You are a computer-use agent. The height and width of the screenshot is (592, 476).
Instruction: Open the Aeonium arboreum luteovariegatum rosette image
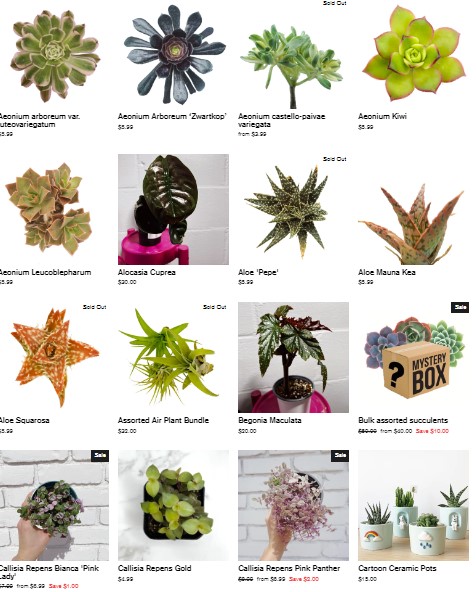[x=54, y=54]
